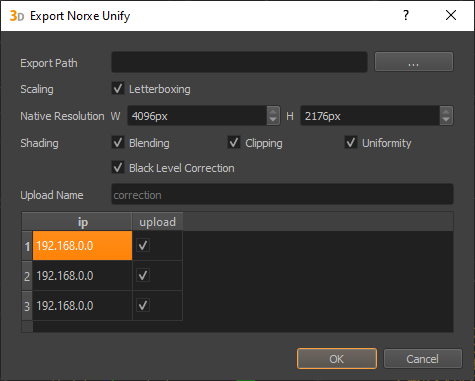Uncheck upload for row 2

pos(143,276)
